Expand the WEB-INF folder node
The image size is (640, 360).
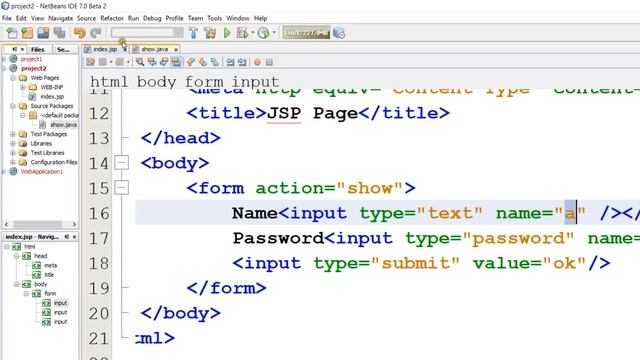23,87
